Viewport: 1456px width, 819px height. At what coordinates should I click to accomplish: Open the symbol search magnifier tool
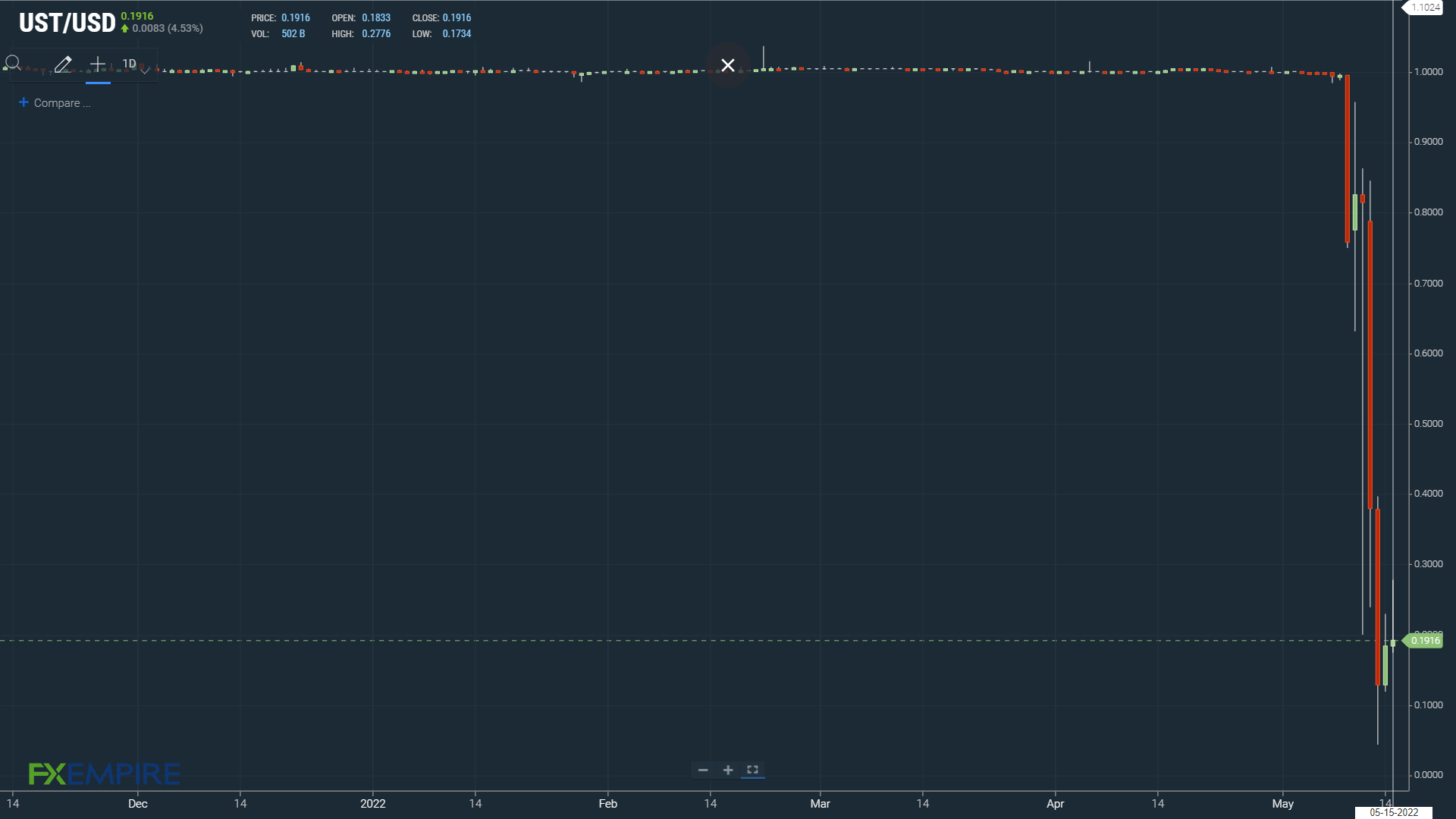[13, 64]
